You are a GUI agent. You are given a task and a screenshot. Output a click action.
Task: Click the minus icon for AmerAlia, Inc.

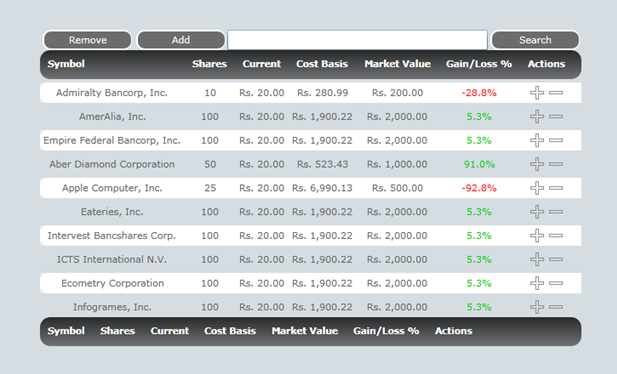pos(556,117)
